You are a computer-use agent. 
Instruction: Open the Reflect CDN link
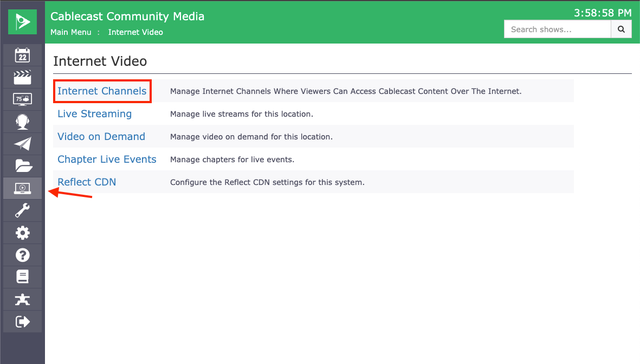click(x=87, y=182)
